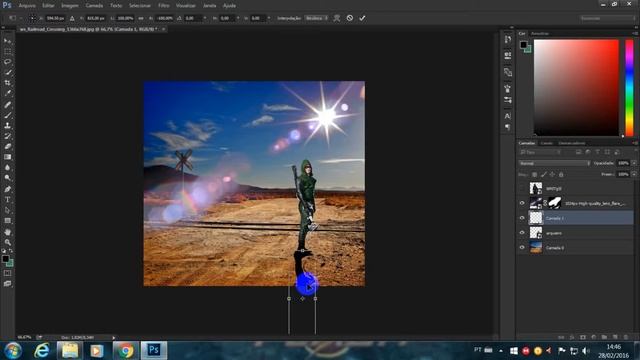Viewport: 640px width, 360px height.
Task: Open the Character panel icon in dock
Action: click(508, 116)
